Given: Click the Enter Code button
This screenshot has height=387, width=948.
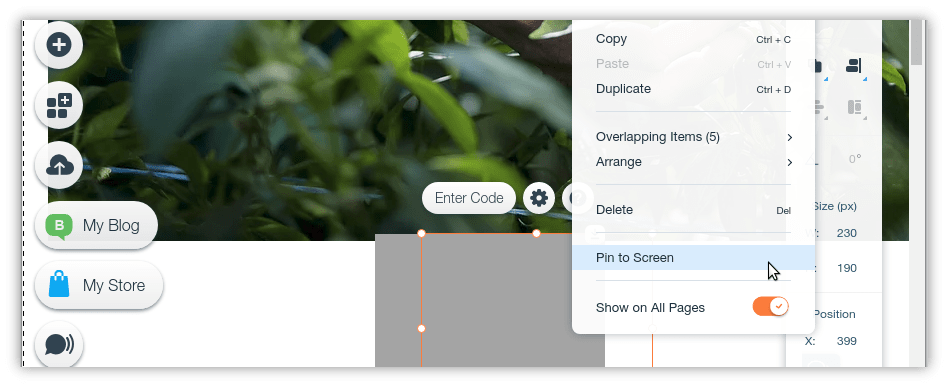Looking at the screenshot, I should [469, 198].
